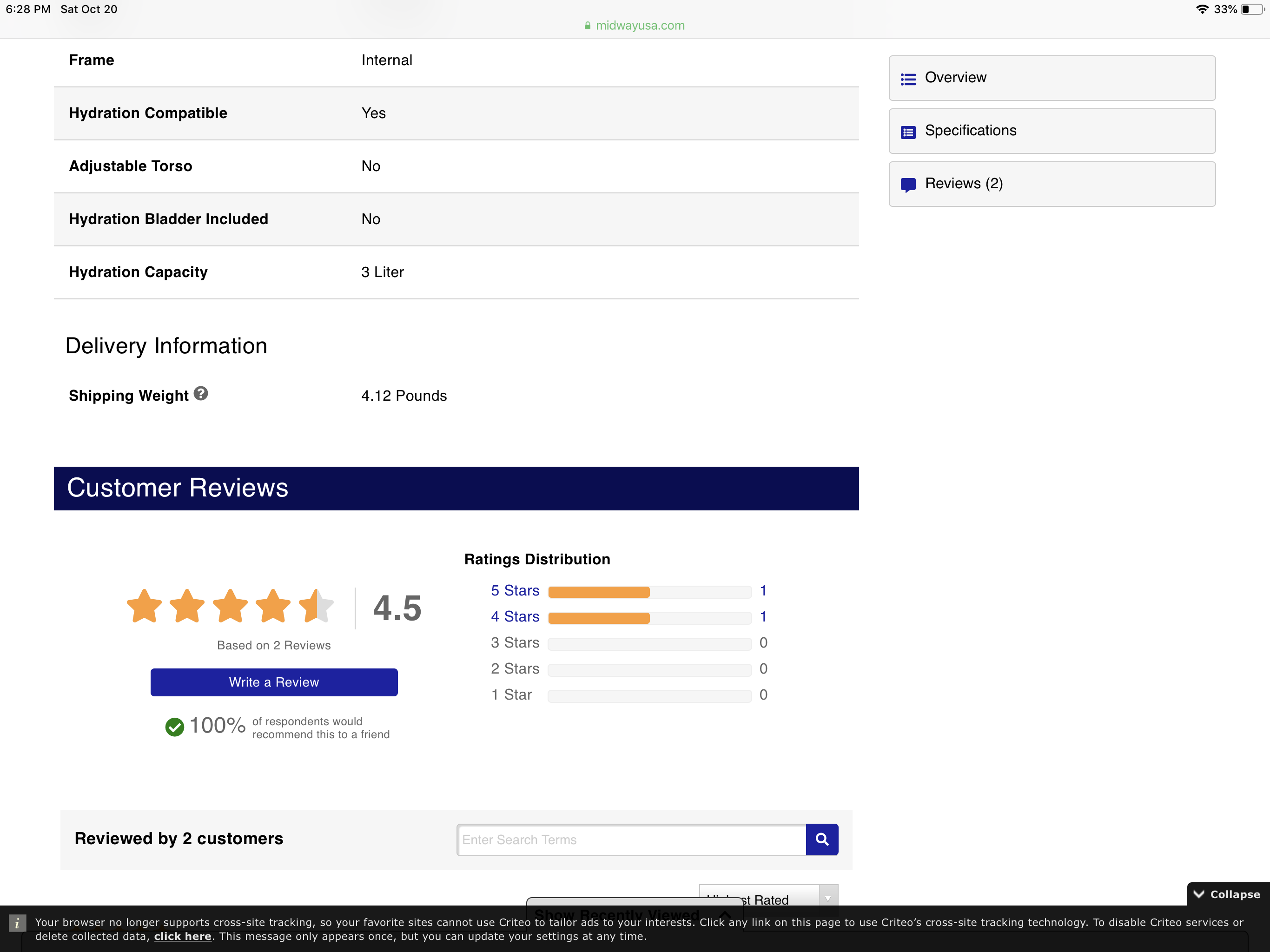The height and width of the screenshot is (952, 1270).
Task: Click the 5 Stars distribution bar
Action: point(650,592)
